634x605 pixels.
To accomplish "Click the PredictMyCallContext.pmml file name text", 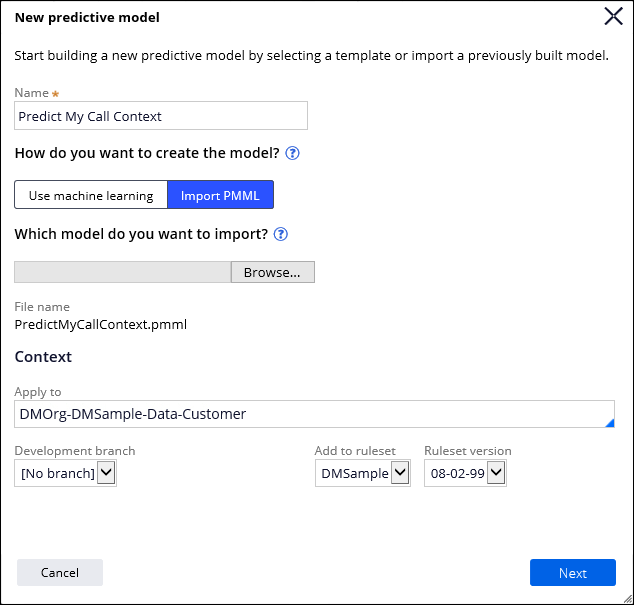I will (x=101, y=324).
